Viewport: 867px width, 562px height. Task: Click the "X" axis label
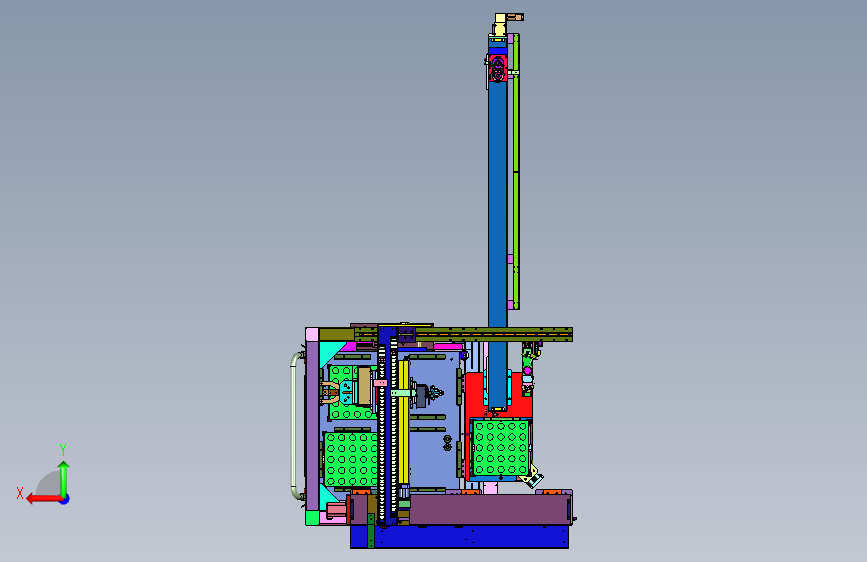pos(20,493)
